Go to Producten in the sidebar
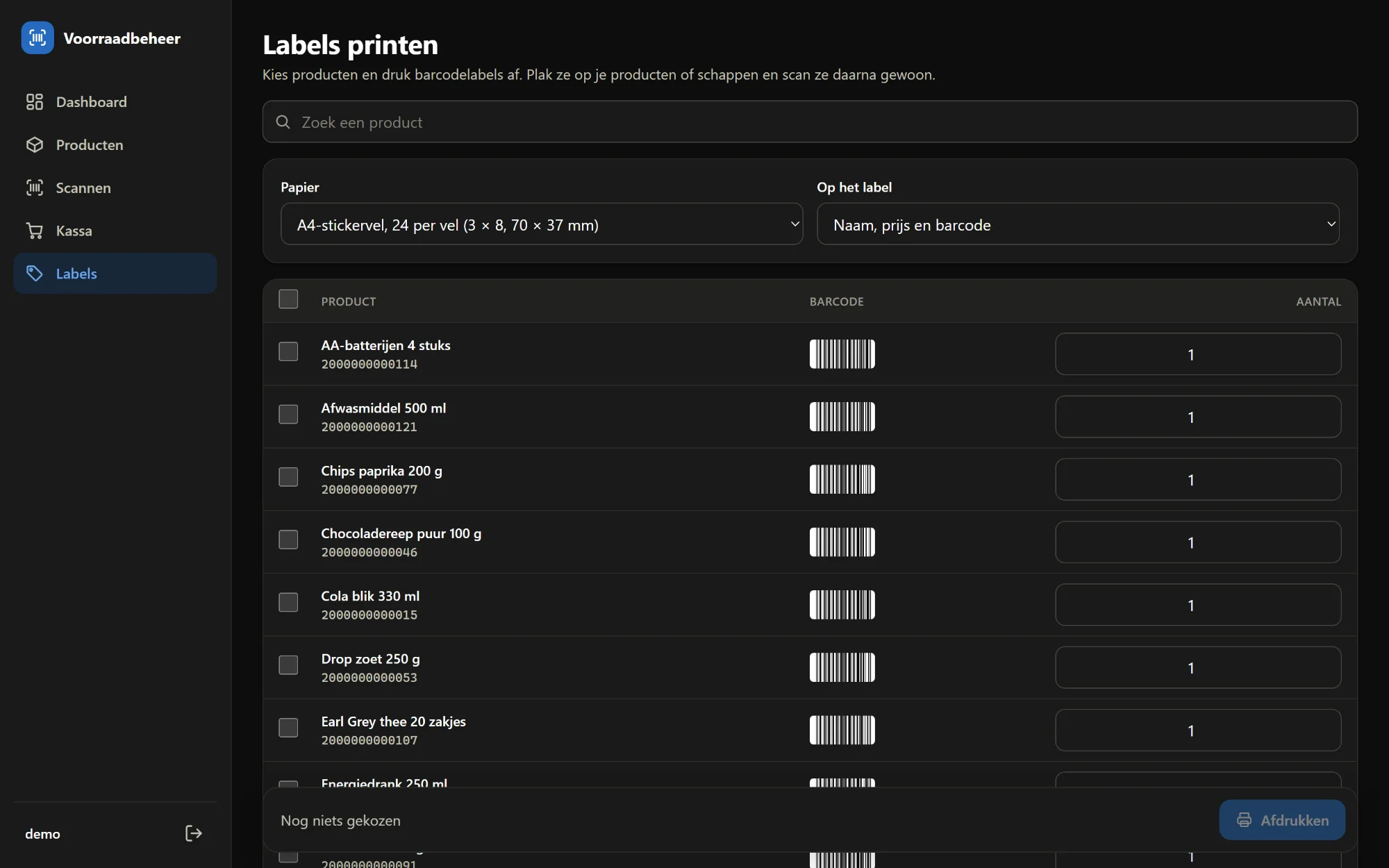 (115, 145)
